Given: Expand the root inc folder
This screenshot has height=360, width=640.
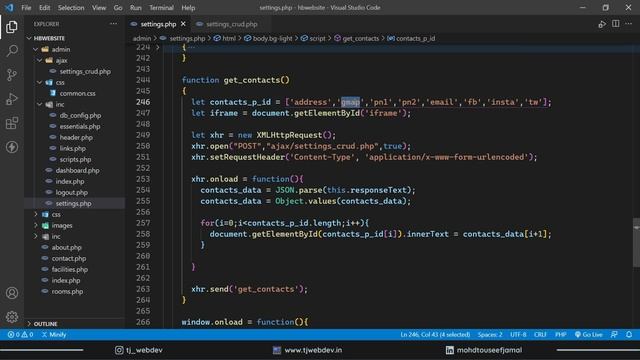Looking at the screenshot, I should (36, 236).
